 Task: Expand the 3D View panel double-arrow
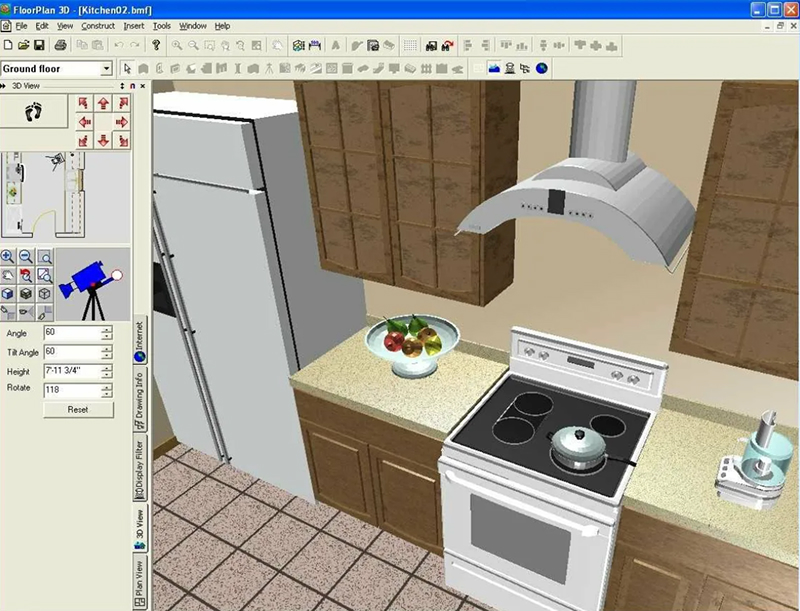(3, 86)
